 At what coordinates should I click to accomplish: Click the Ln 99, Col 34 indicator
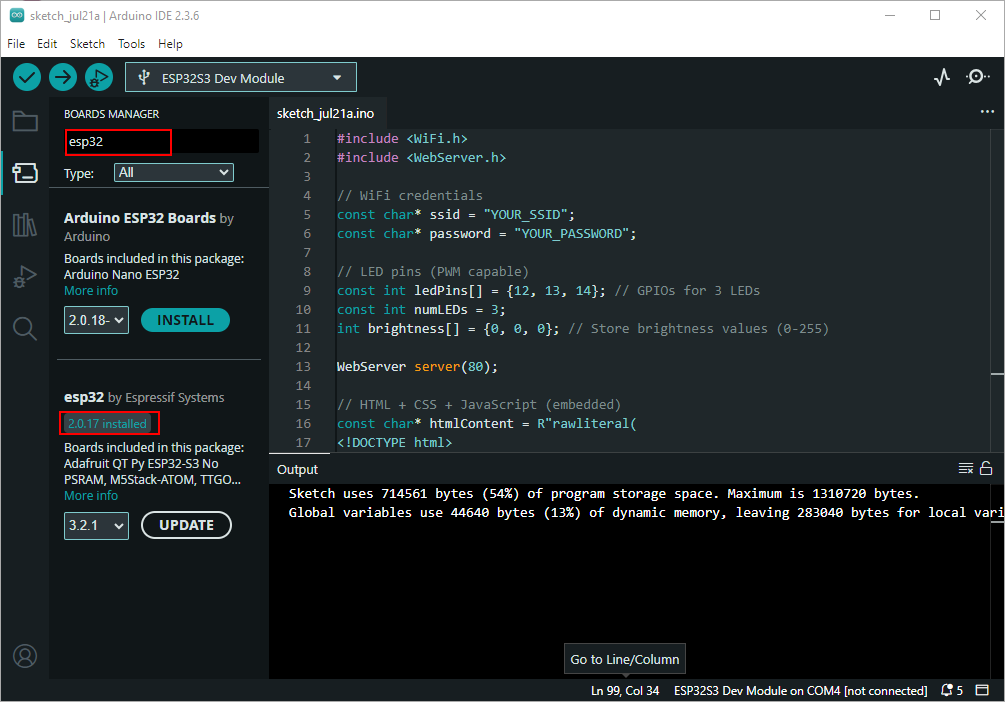625,690
